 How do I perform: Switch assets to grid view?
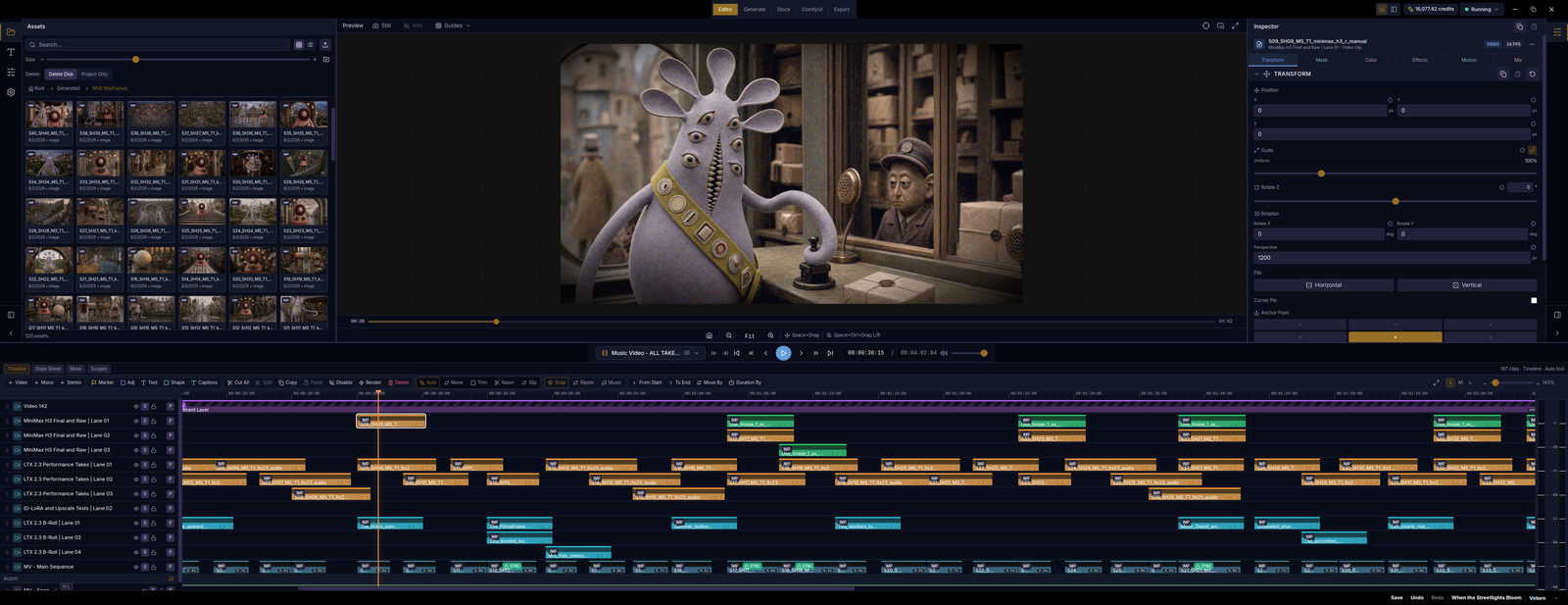pyautogui.click(x=299, y=45)
